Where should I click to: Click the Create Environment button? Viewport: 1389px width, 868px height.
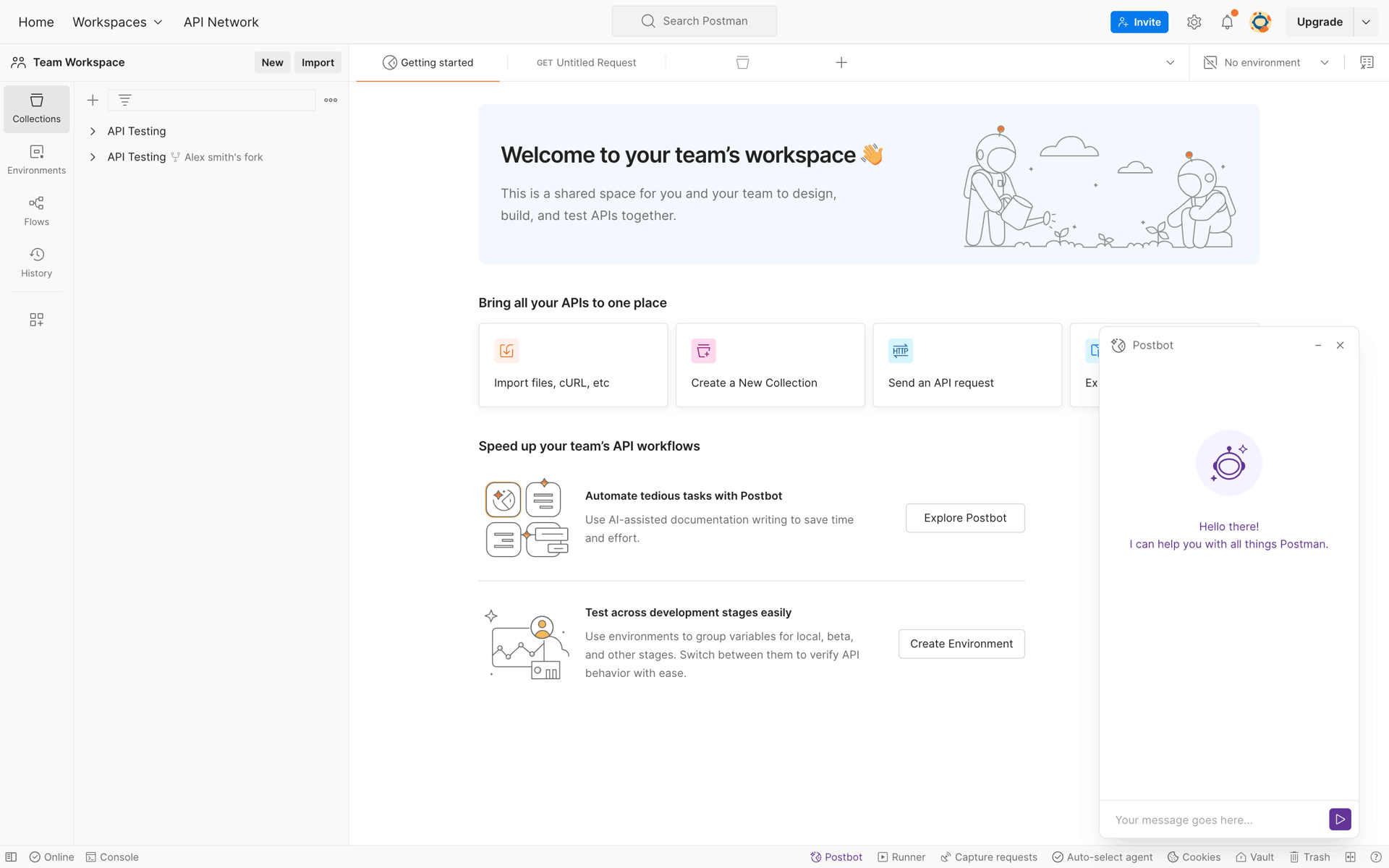(x=961, y=644)
